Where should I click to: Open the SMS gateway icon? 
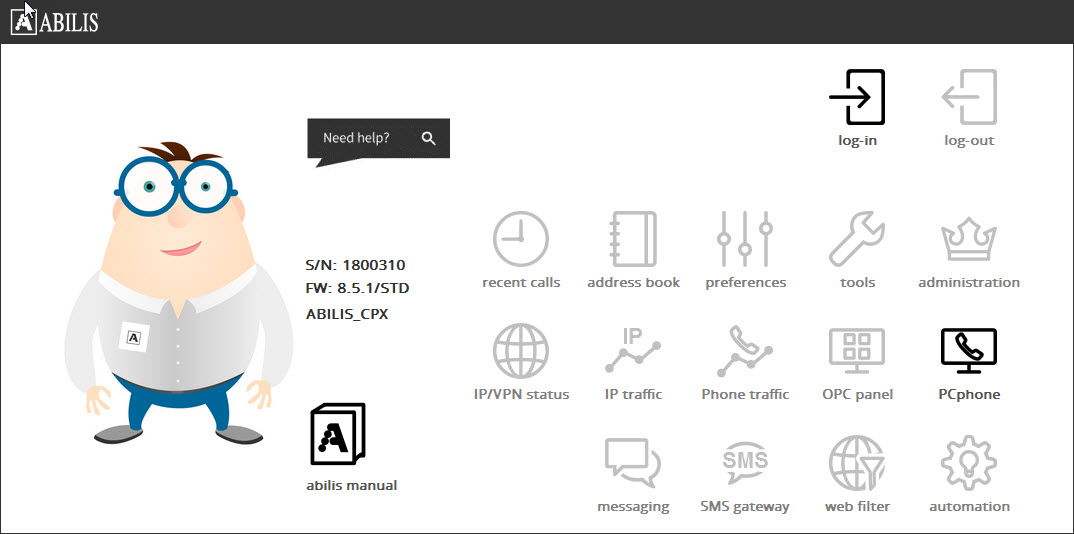745,463
